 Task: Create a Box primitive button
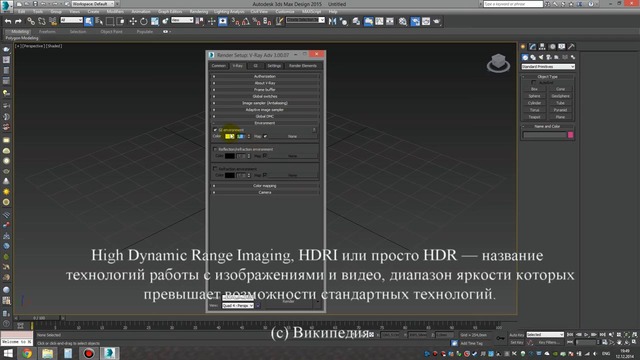(x=534, y=89)
